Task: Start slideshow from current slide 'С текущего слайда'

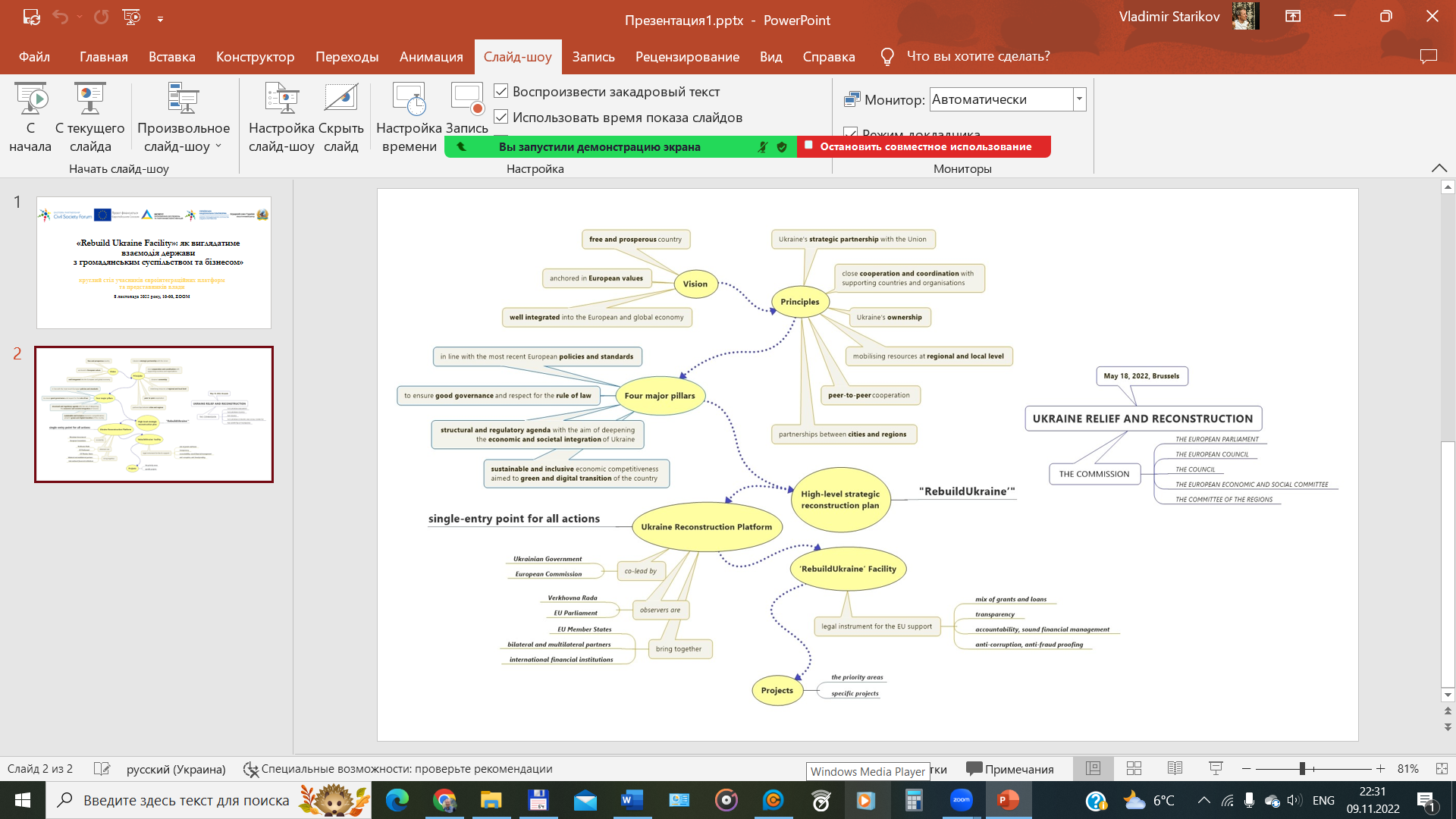Action: (90, 118)
